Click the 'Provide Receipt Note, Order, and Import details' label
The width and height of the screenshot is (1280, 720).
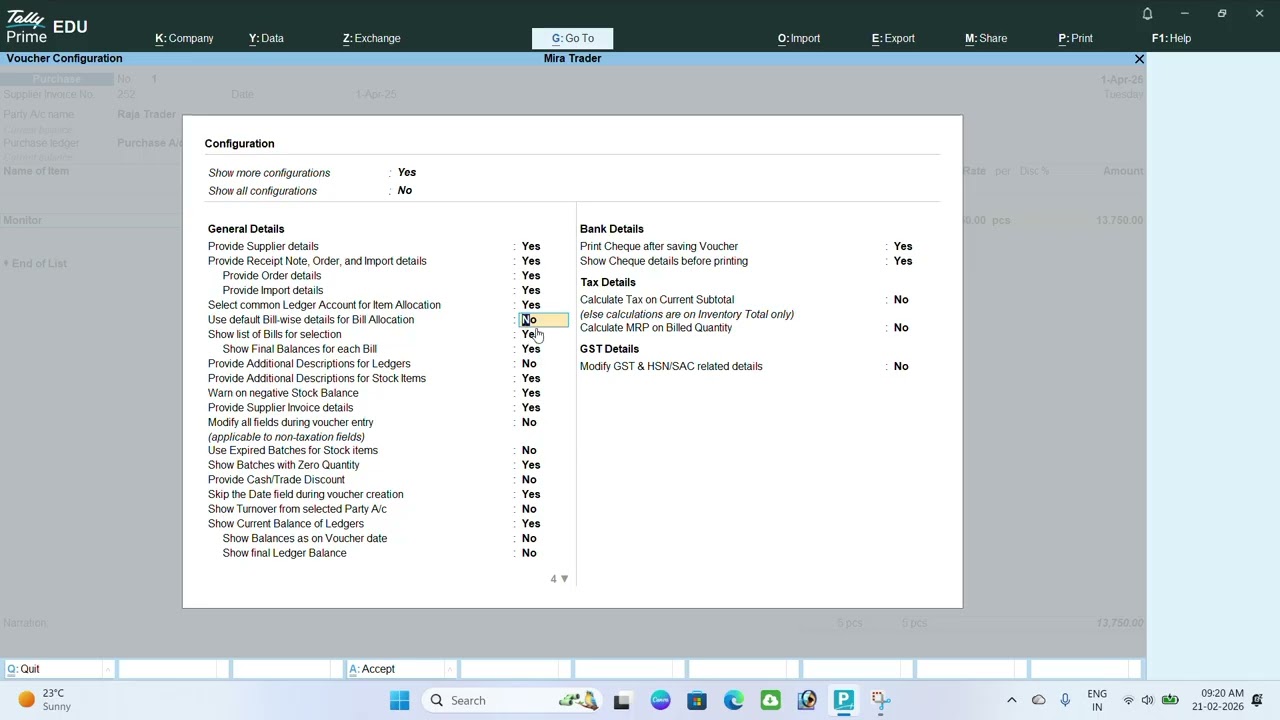pos(317,261)
